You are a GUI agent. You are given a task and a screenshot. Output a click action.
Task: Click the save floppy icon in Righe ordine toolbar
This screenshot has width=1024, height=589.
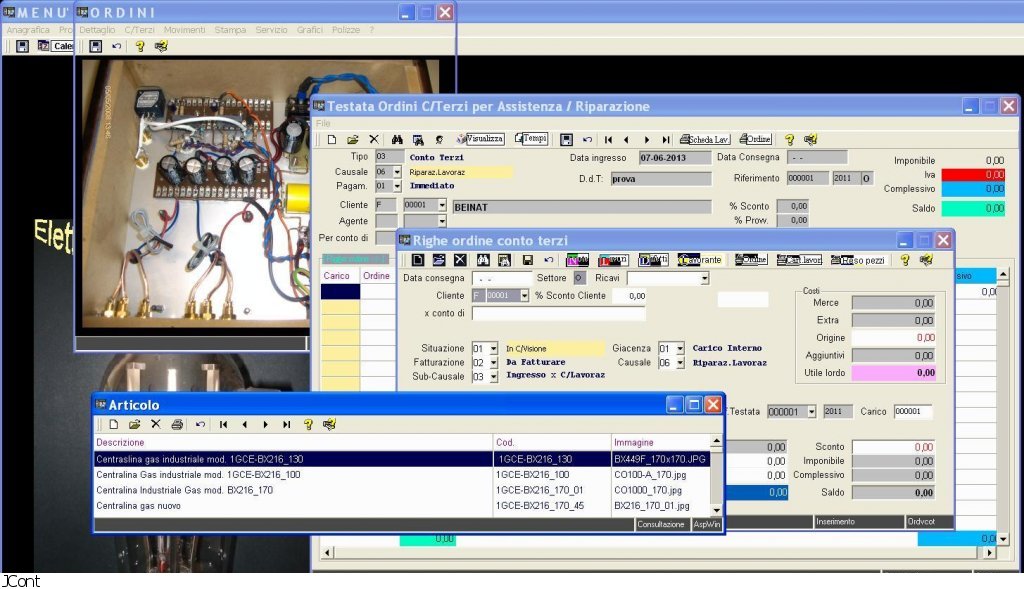coord(527,260)
